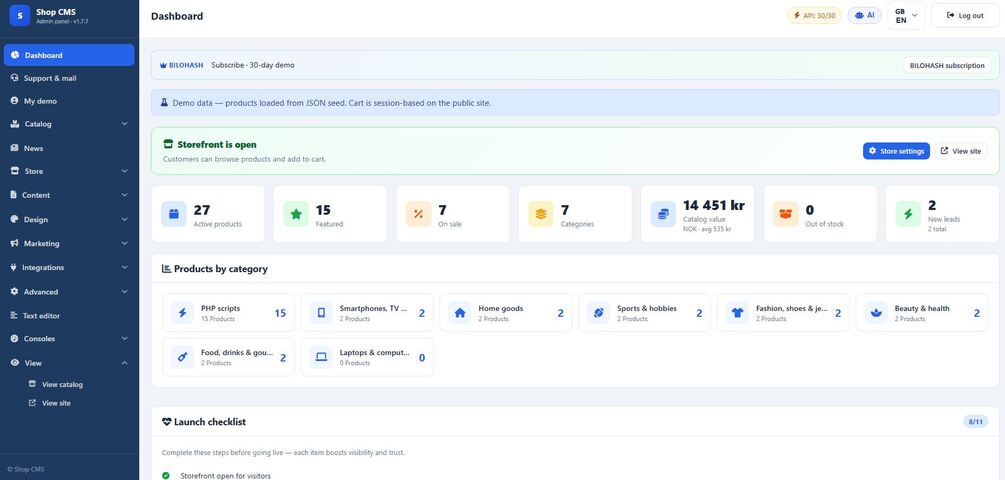
Task: Click the Text editor icon in sidebar
Action: pos(15,315)
